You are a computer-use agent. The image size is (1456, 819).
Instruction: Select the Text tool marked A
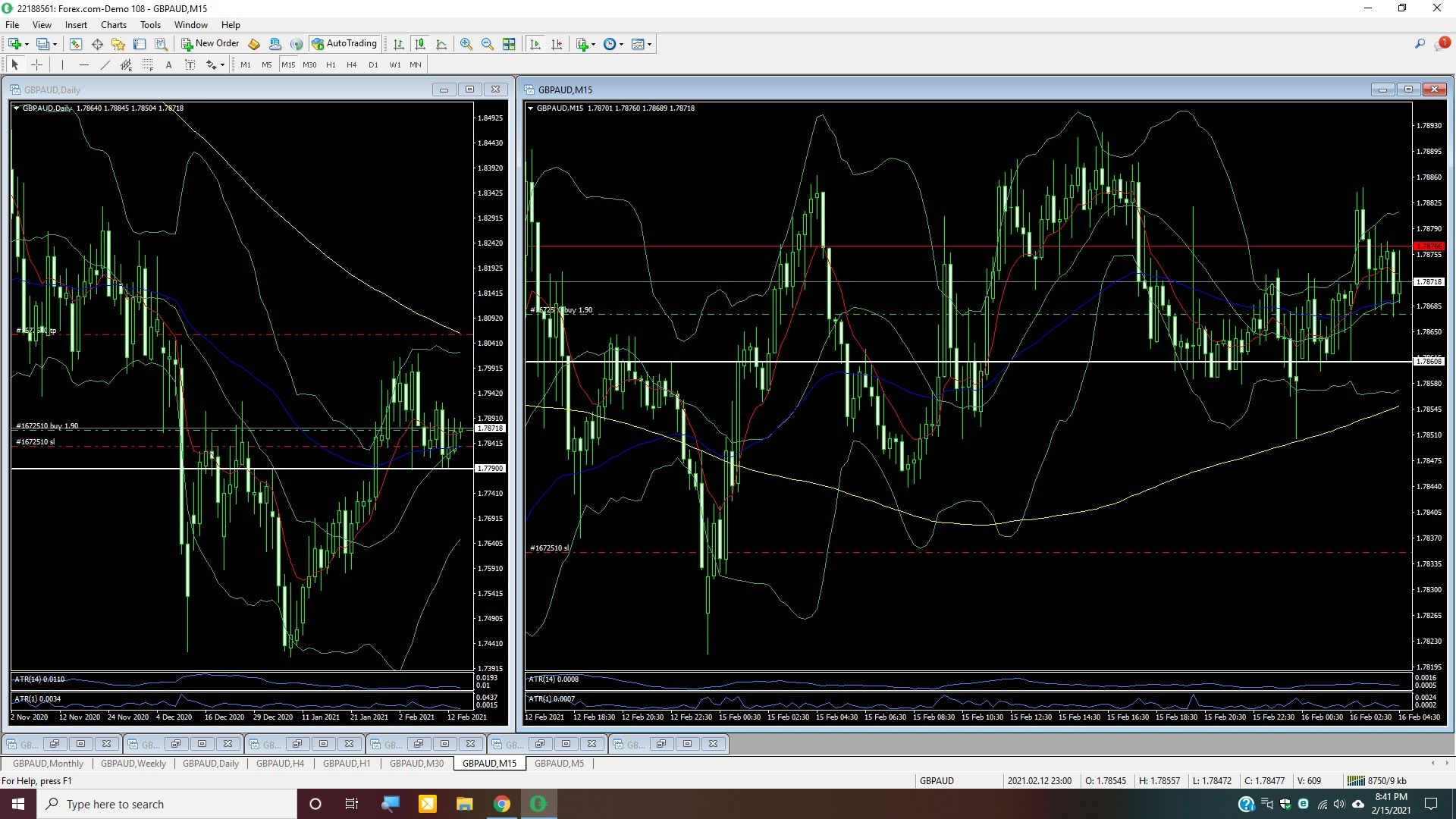168,64
